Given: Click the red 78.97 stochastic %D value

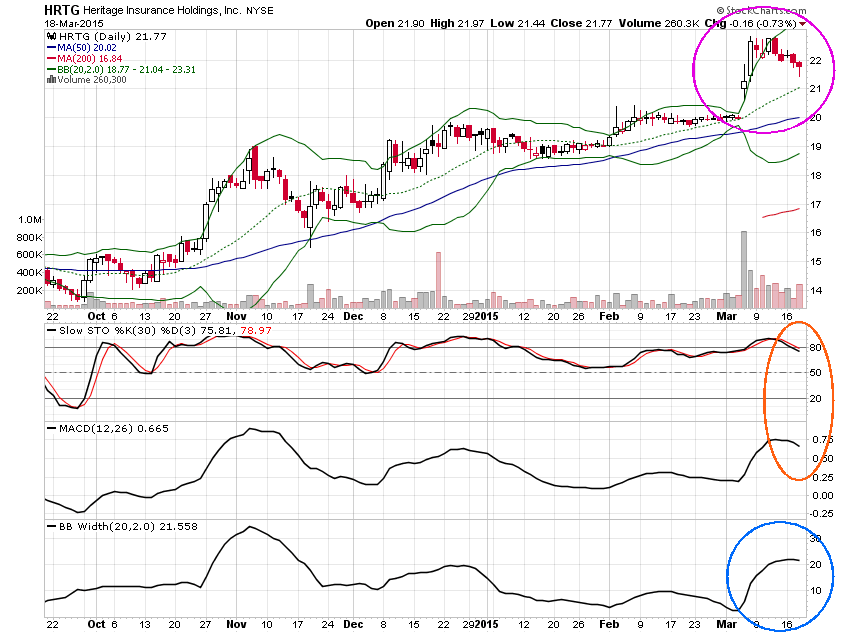Looking at the screenshot, I should (256, 331).
